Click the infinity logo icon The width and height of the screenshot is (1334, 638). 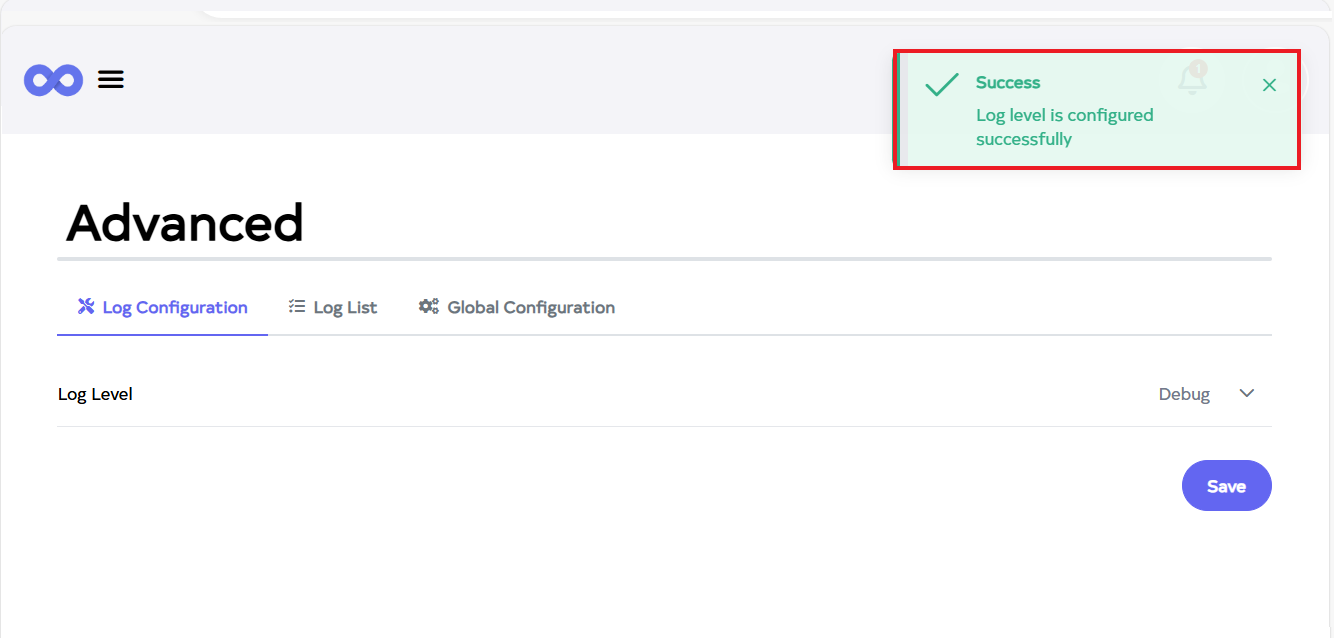(x=53, y=80)
